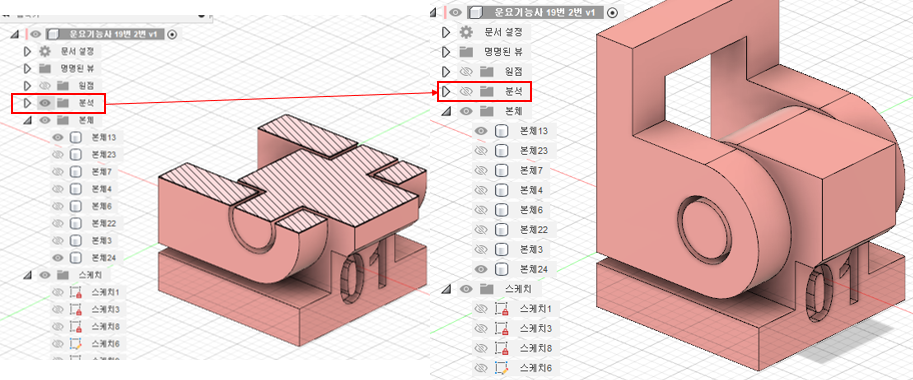Image resolution: width=913 pixels, height=380 pixels.
Task: Left browser: click 본체13 body icon
Action: [75, 137]
